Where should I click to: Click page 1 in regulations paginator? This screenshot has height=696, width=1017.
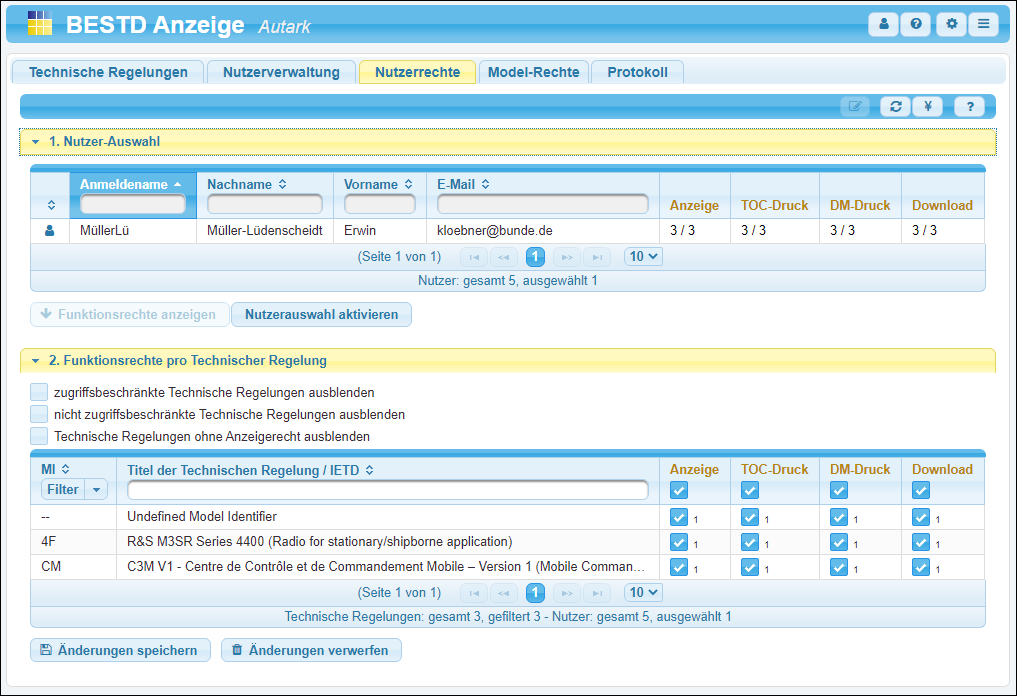coord(535,593)
